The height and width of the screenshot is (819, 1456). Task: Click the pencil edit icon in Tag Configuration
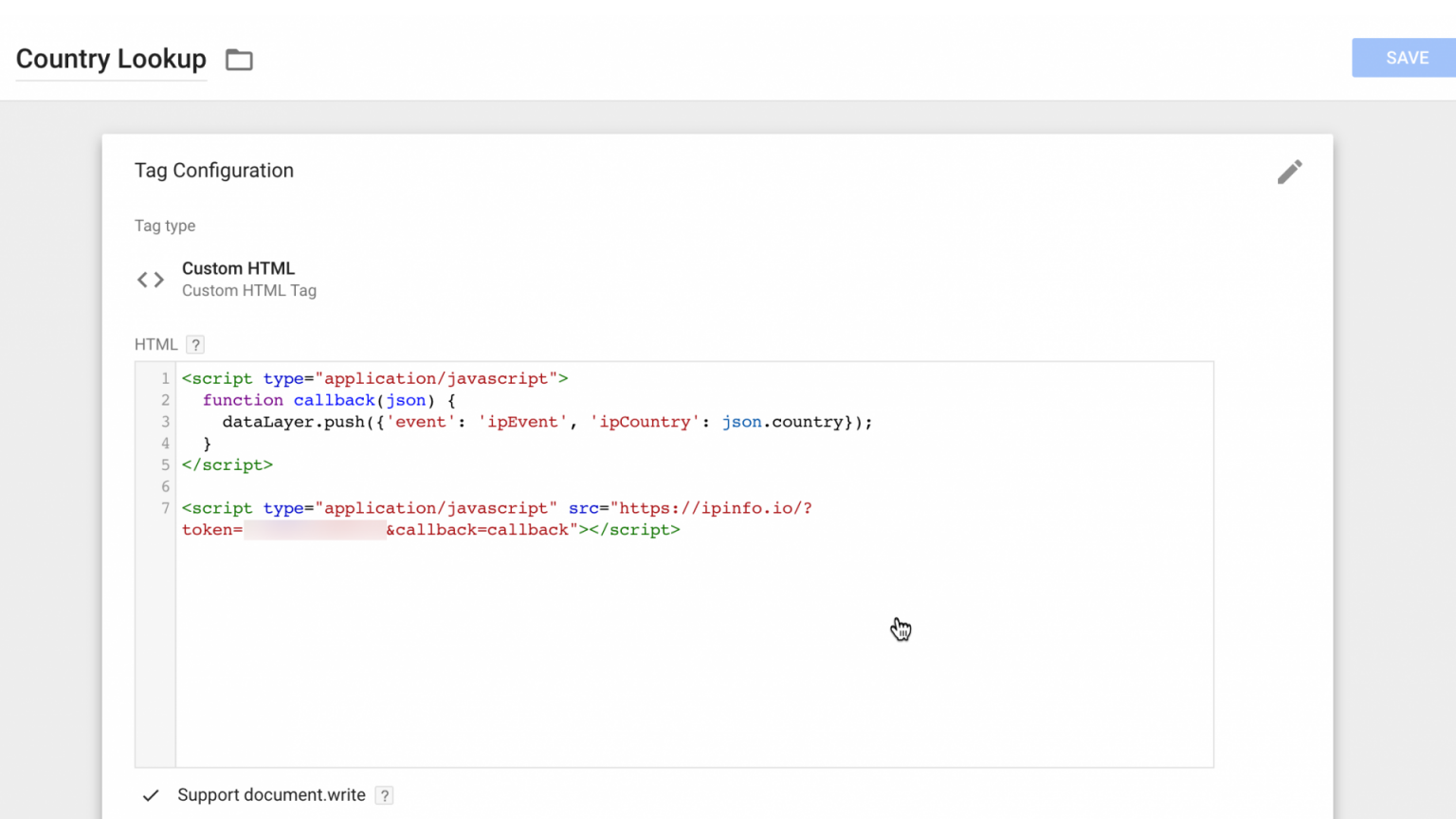pos(1289,172)
